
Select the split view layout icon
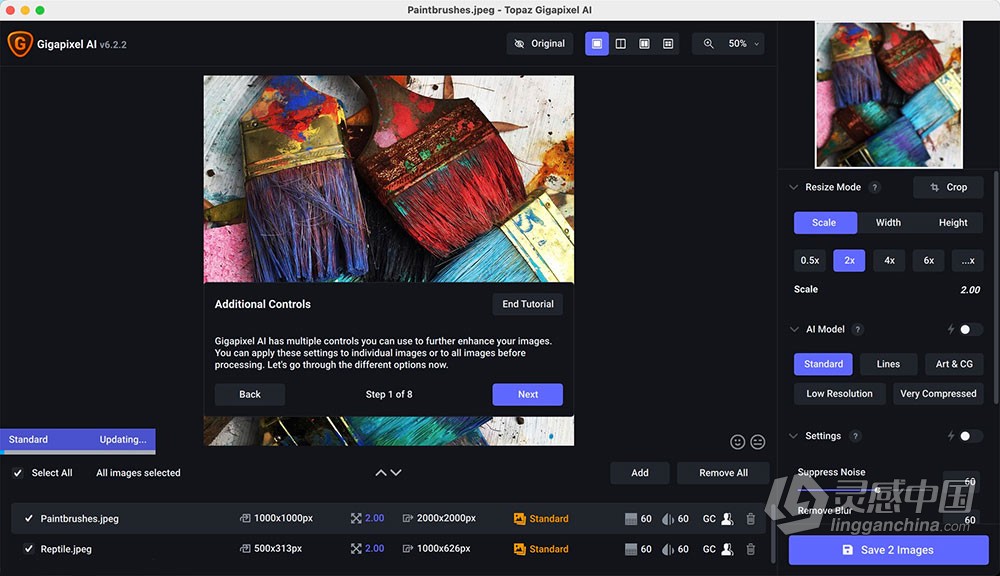[621, 43]
